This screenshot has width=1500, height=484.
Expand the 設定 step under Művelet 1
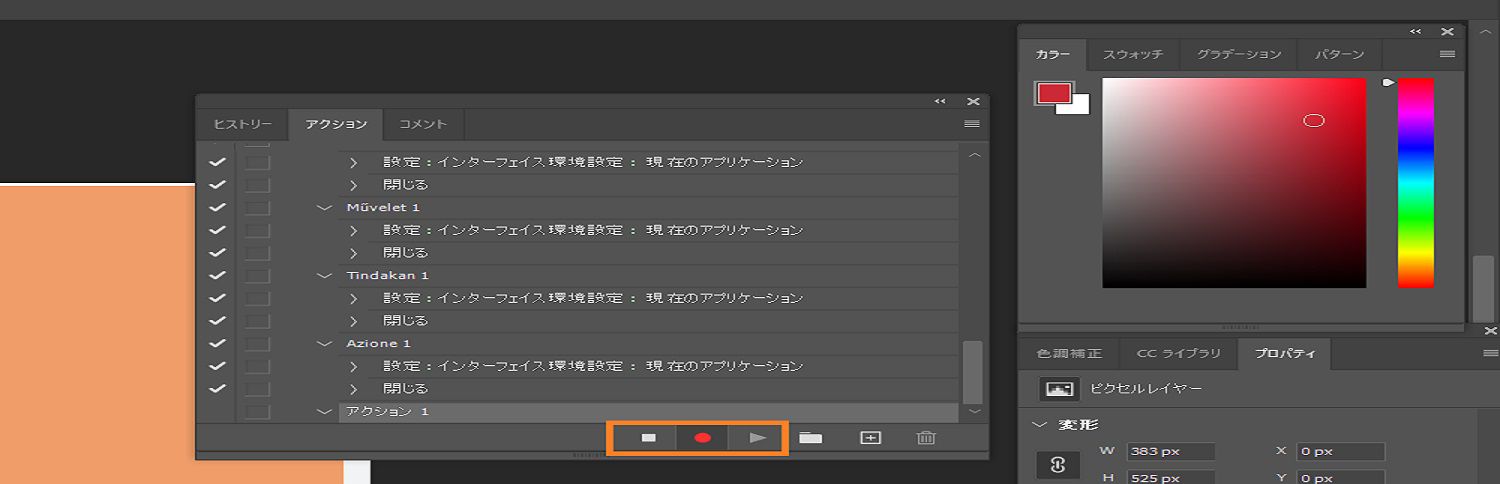353,230
